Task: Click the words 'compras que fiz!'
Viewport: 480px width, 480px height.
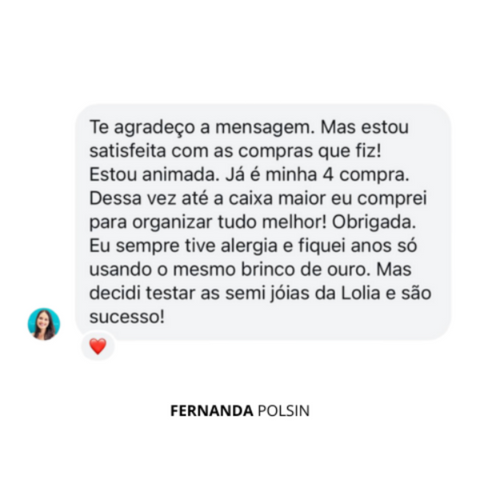Action: (310, 152)
